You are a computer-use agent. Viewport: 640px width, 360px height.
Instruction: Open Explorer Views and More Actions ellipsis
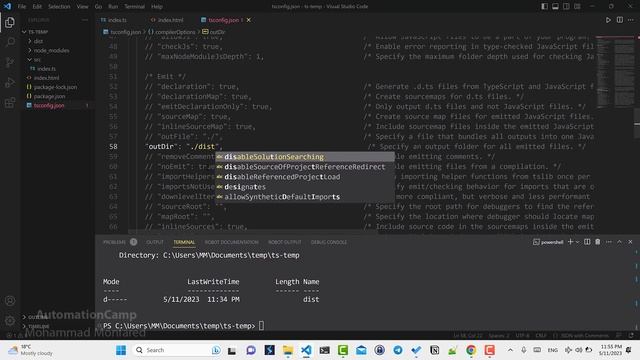[x=85, y=20]
